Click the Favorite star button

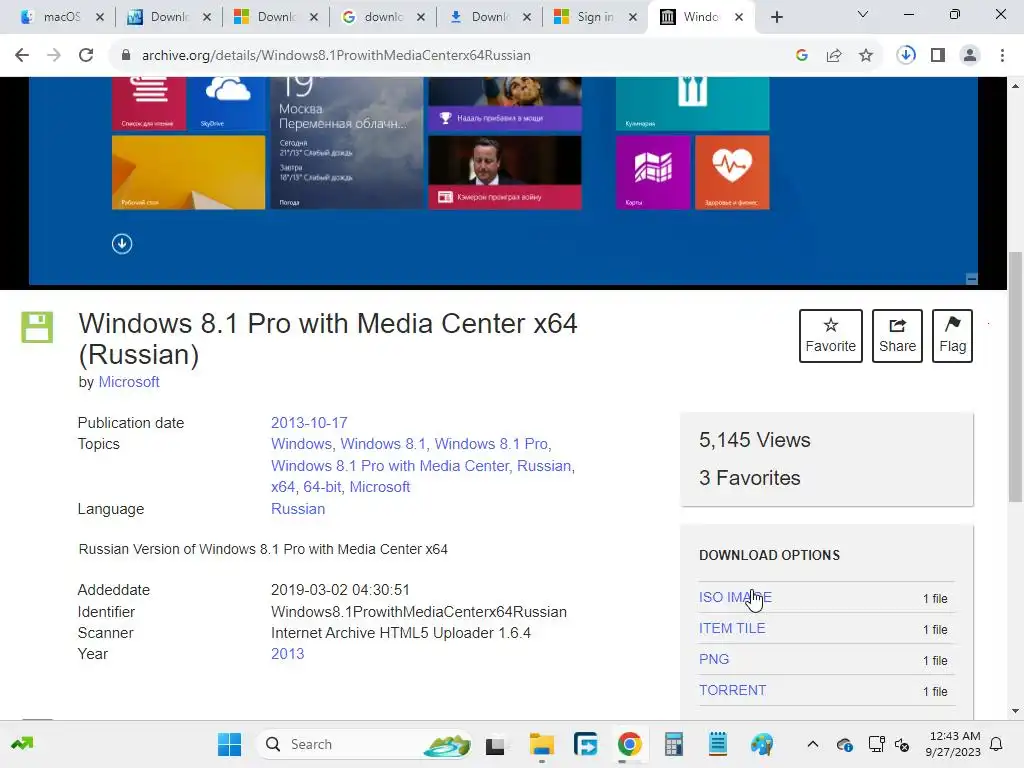831,336
